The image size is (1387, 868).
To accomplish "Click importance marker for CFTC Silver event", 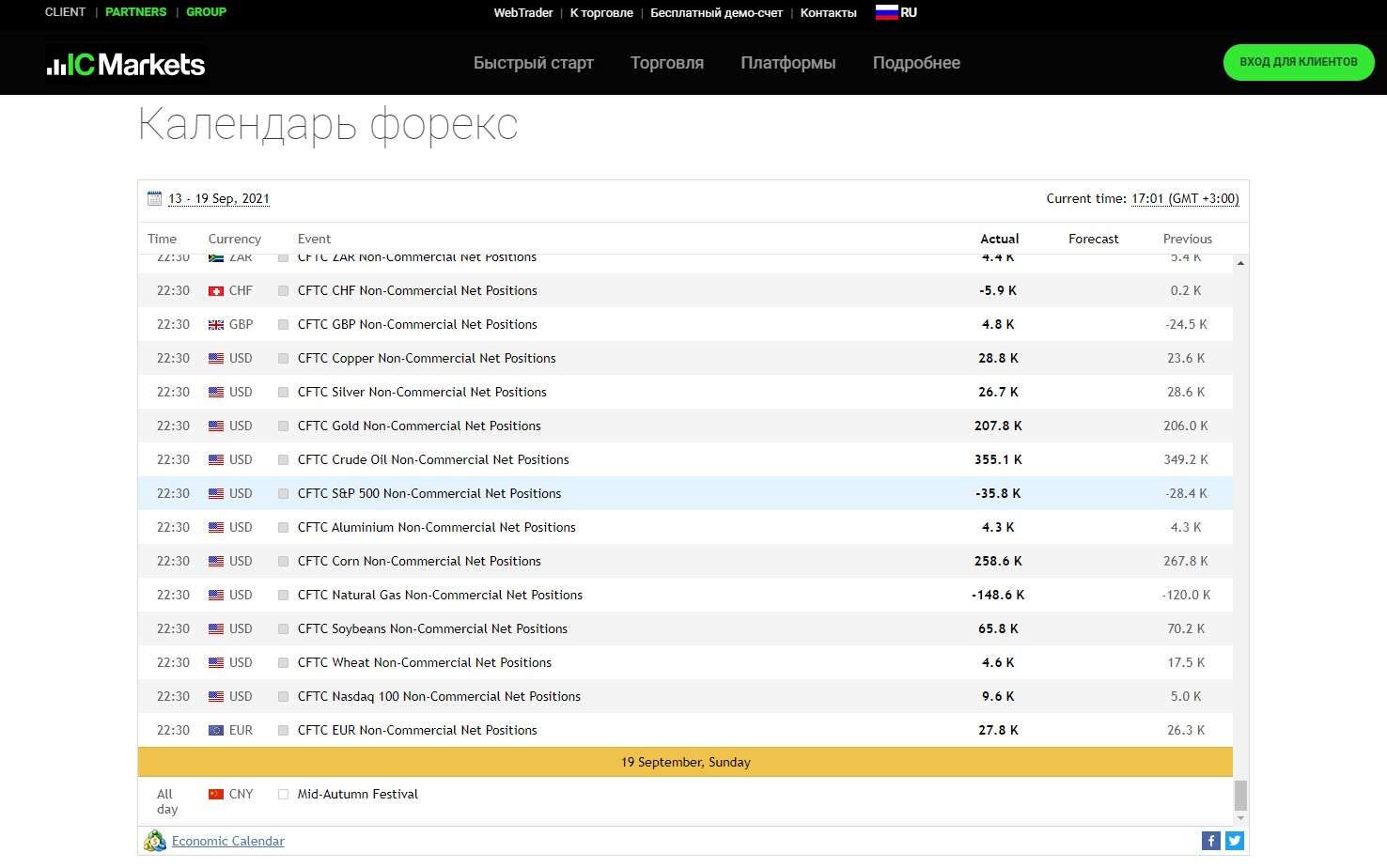I will (283, 393).
